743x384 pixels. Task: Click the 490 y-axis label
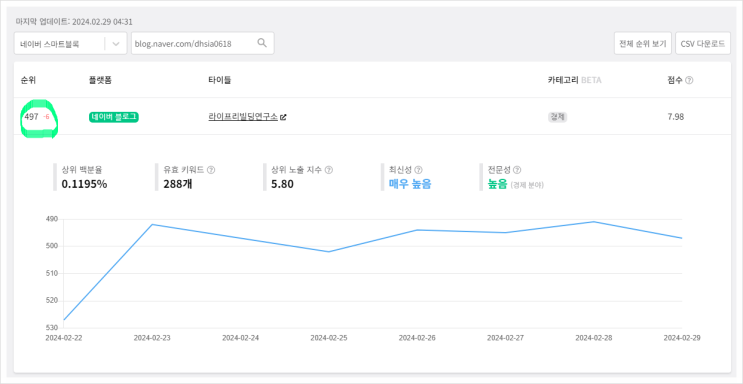pyautogui.click(x=52, y=219)
